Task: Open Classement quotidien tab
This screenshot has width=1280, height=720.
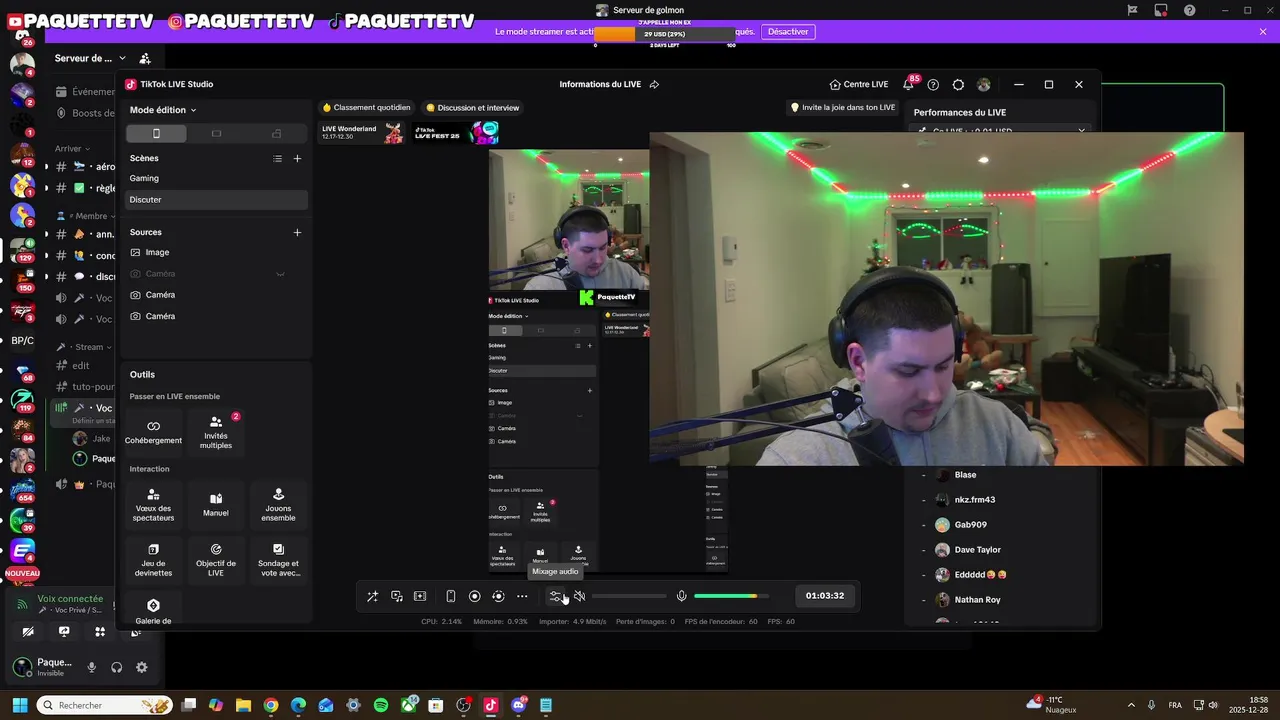Action: (366, 108)
